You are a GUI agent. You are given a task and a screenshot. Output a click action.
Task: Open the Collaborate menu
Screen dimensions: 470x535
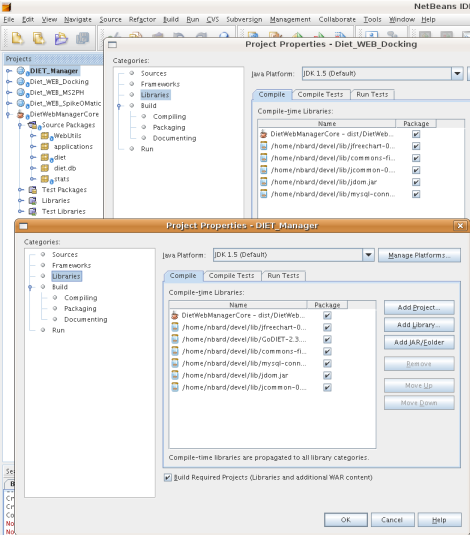point(337,19)
